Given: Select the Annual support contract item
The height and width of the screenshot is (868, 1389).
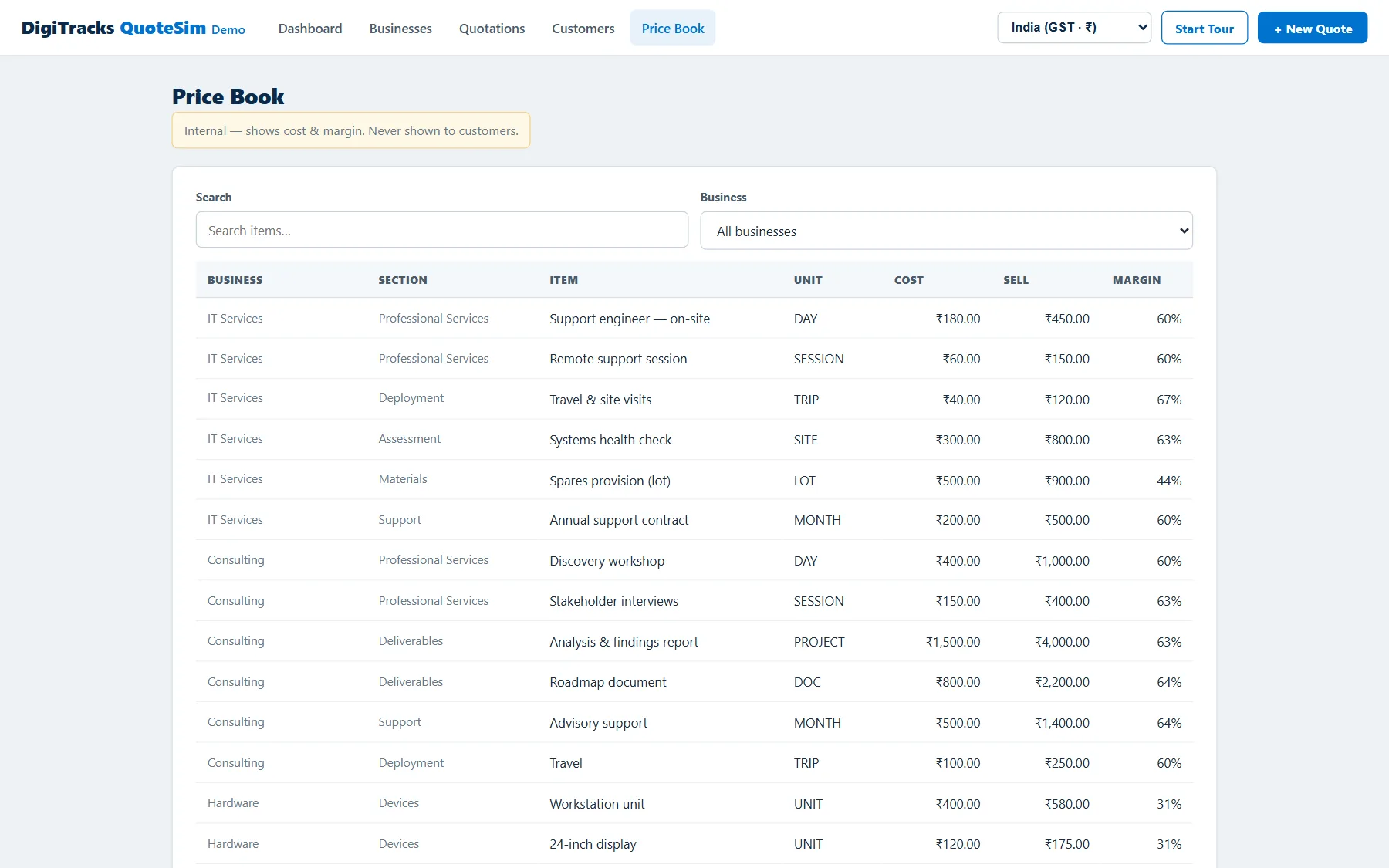Looking at the screenshot, I should pos(619,521).
